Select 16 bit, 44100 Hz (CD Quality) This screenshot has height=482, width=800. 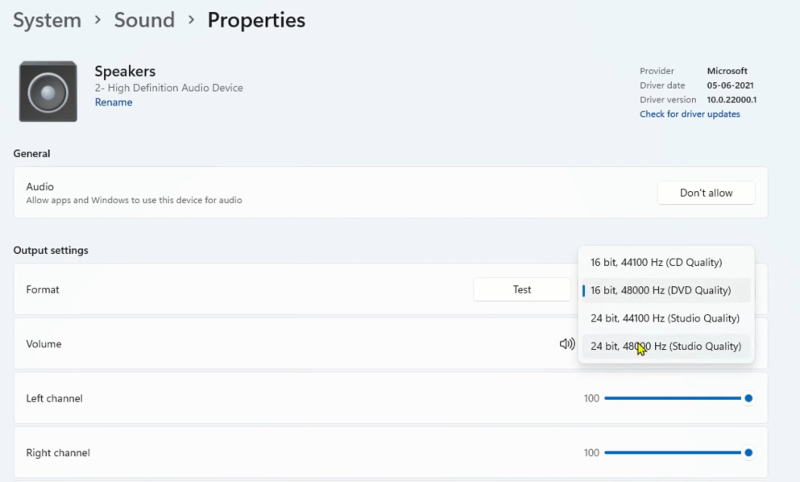pos(666,262)
